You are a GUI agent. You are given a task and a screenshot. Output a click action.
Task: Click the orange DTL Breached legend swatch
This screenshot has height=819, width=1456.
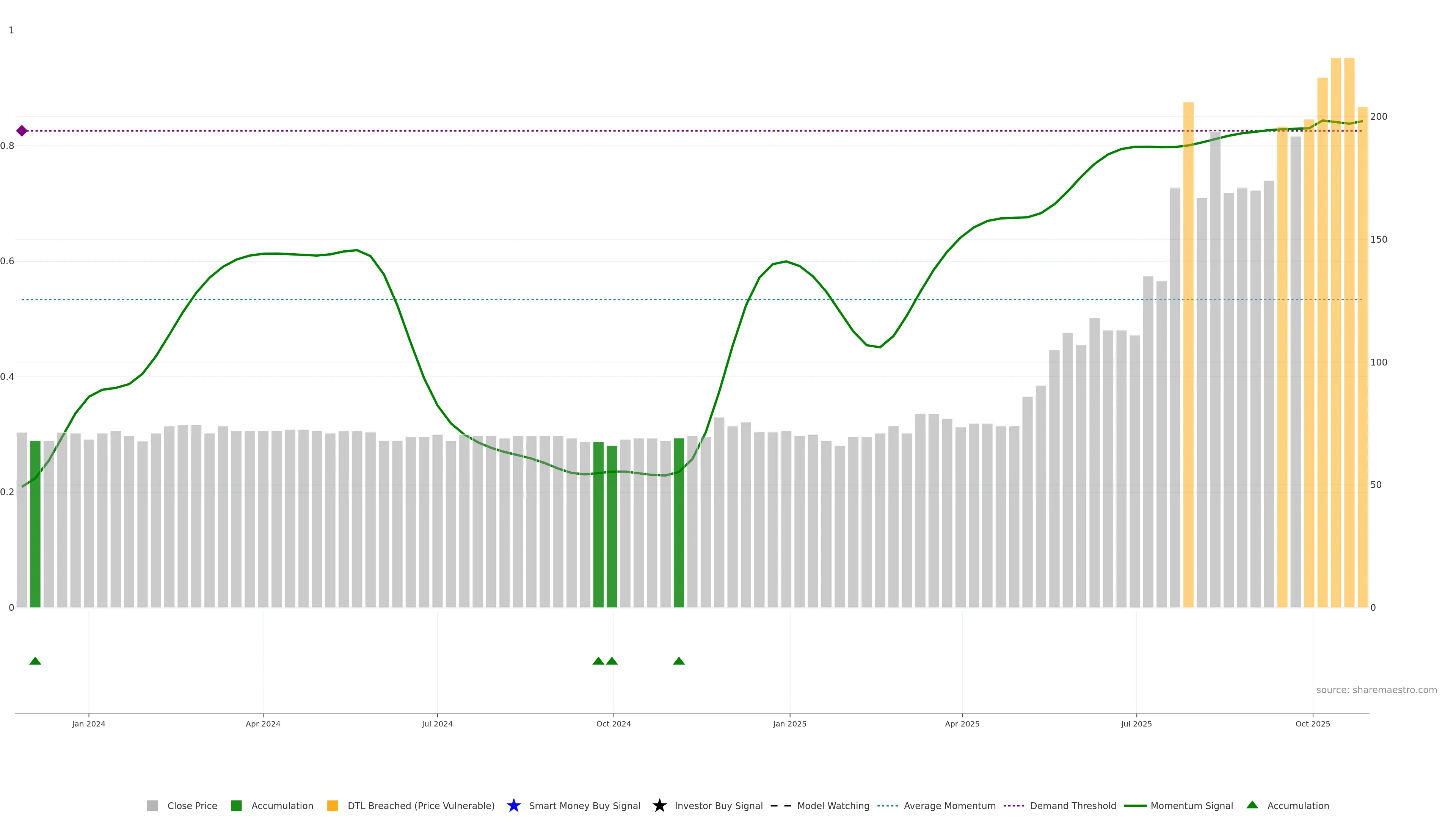click(x=333, y=805)
